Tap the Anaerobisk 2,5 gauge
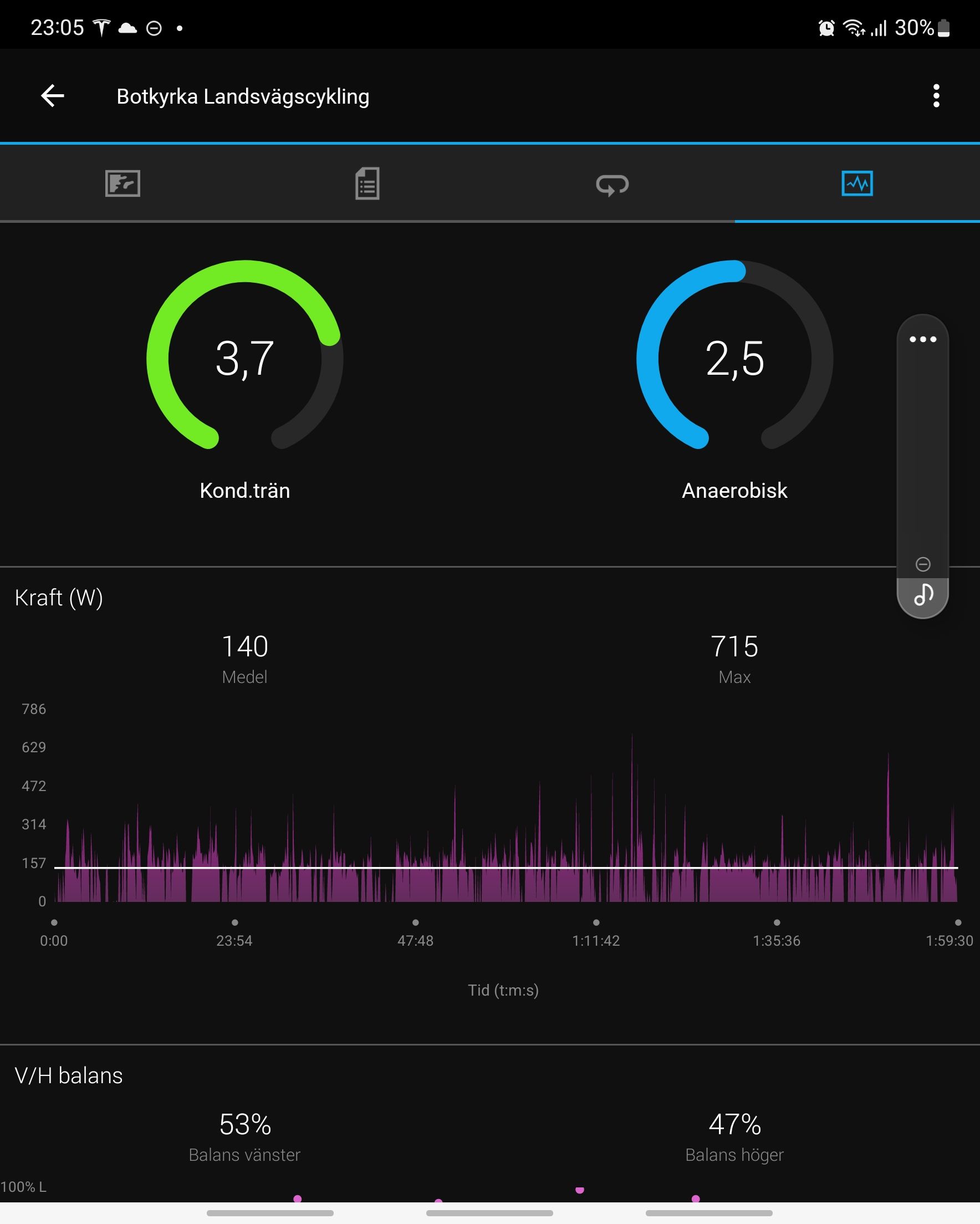980x1224 pixels. pos(734,356)
